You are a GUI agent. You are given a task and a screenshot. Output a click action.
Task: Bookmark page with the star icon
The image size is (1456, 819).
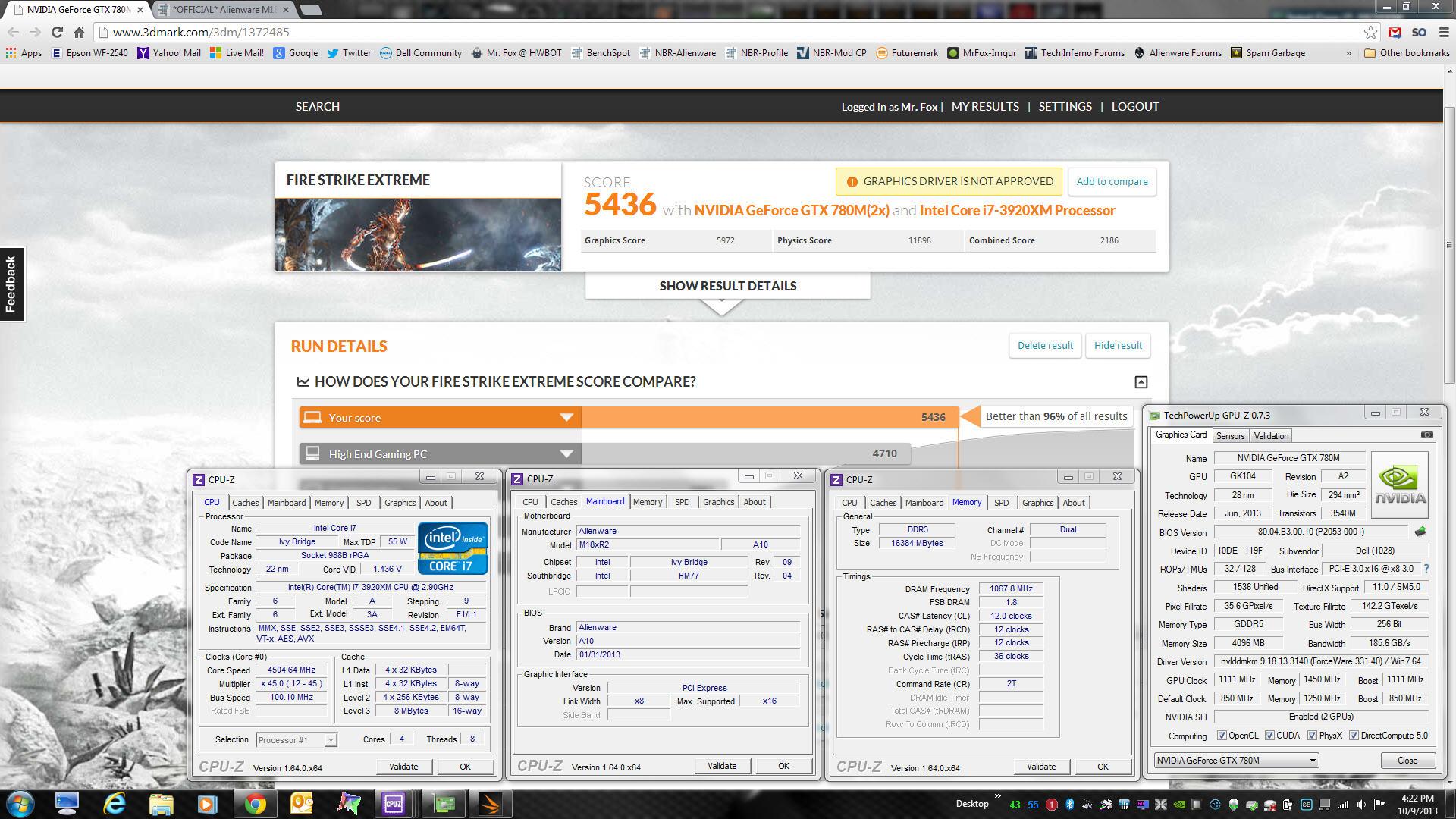[x=1370, y=32]
